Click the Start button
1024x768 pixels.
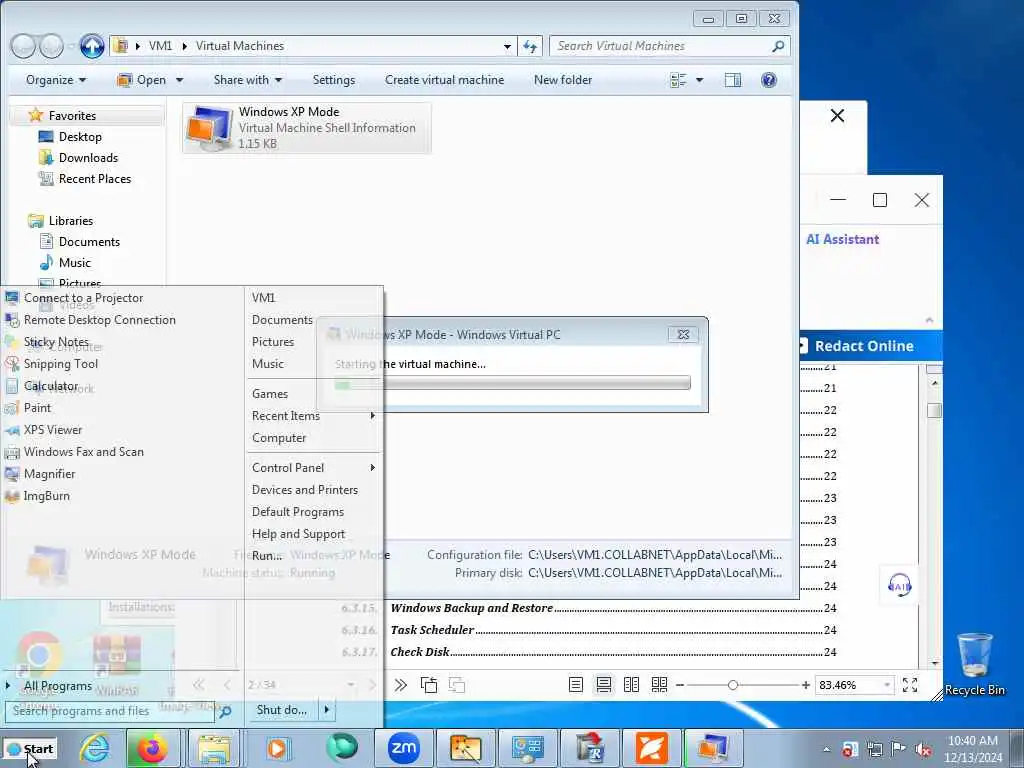[x=30, y=749]
